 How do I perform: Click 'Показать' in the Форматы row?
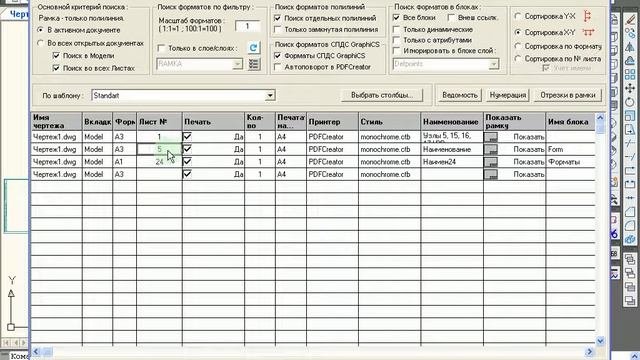click(x=529, y=162)
